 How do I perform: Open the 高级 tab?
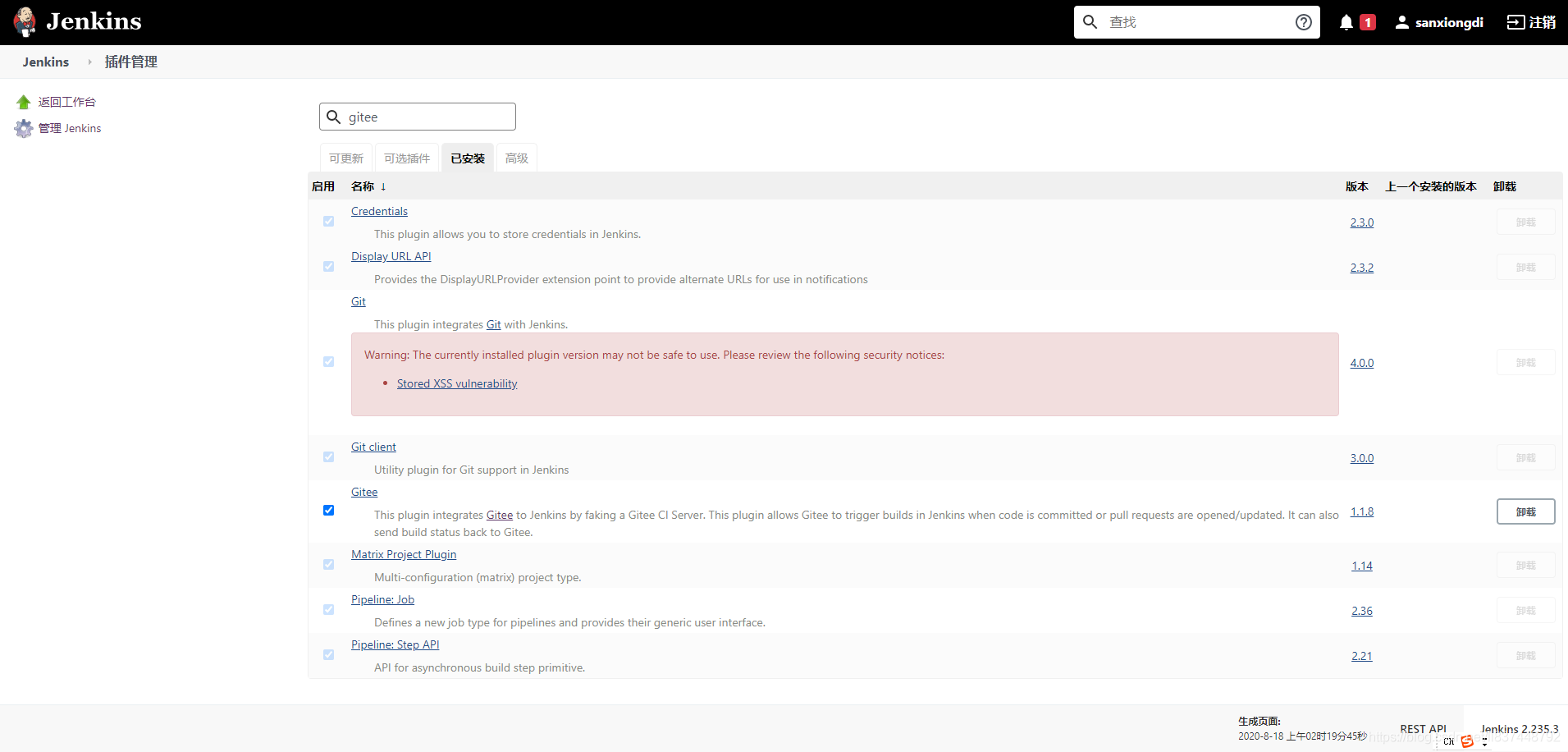click(x=516, y=158)
